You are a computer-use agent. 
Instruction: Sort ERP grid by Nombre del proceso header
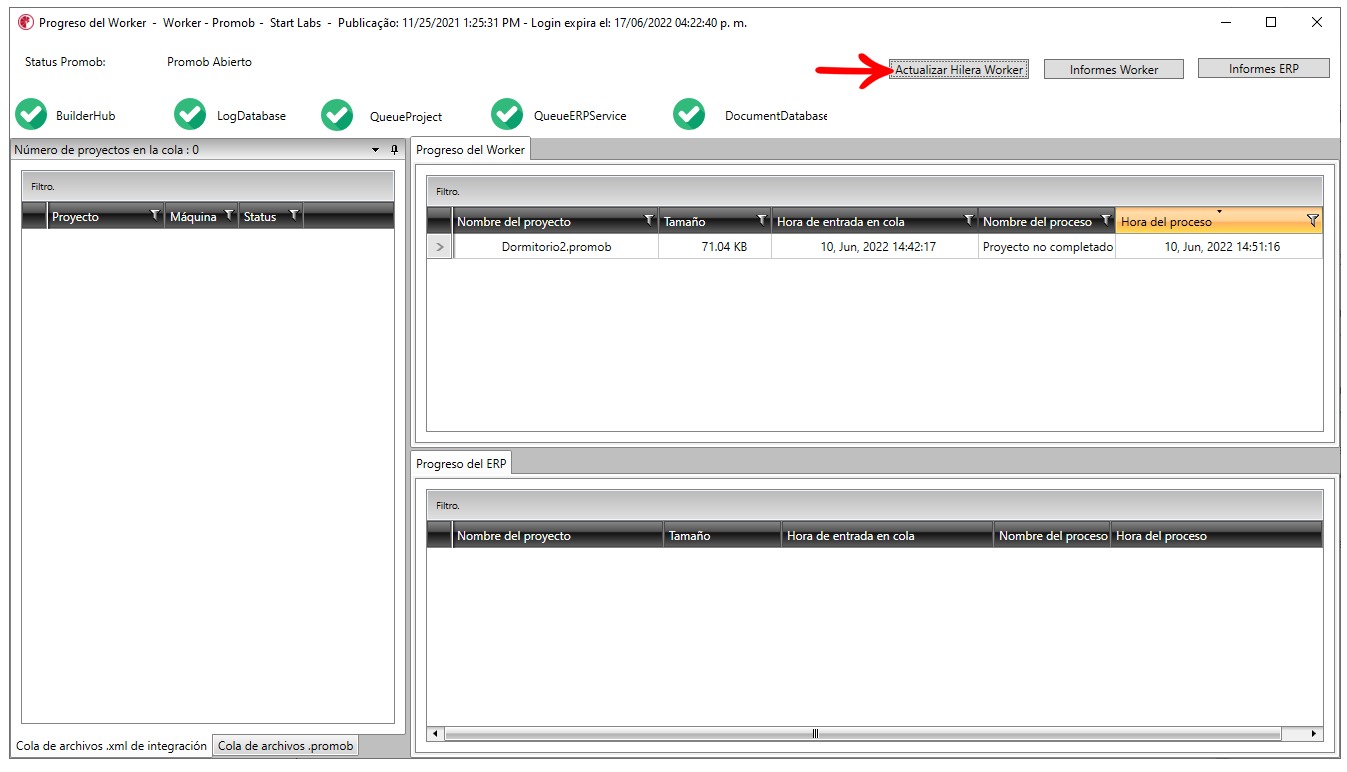pos(1052,535)
